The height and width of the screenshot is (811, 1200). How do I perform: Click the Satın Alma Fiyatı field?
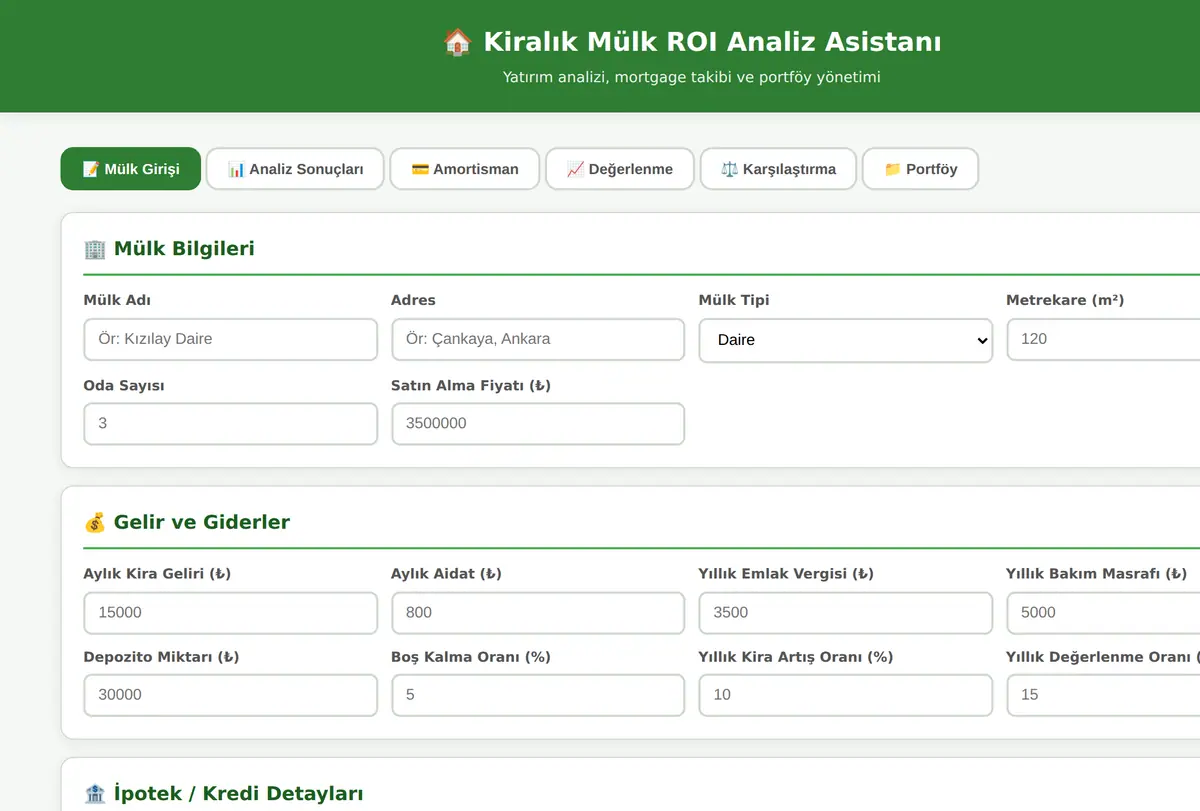(x=538, y=423)
